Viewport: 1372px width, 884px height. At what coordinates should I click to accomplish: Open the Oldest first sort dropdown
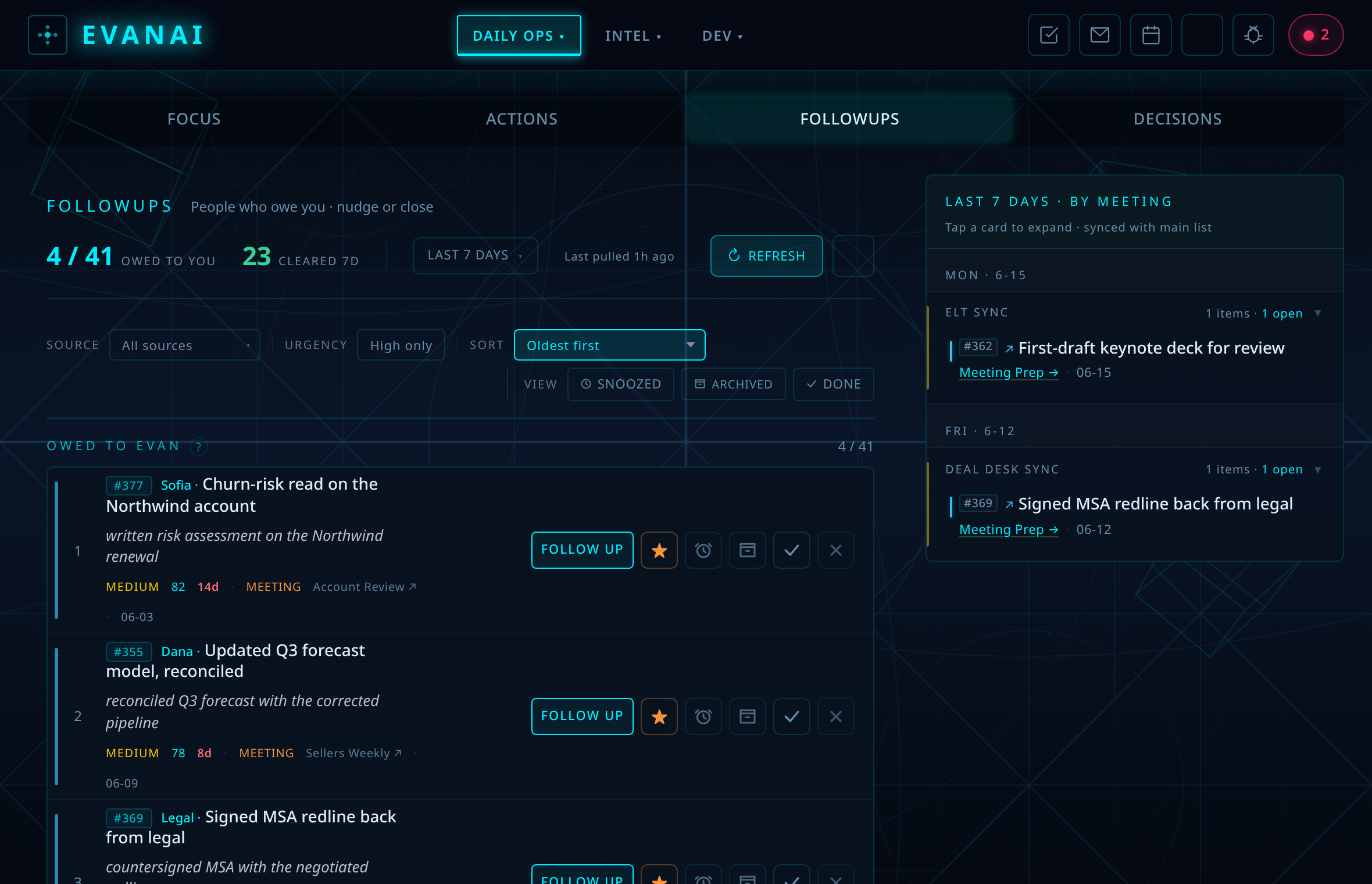pyautogui.click(x=610, y=345)
